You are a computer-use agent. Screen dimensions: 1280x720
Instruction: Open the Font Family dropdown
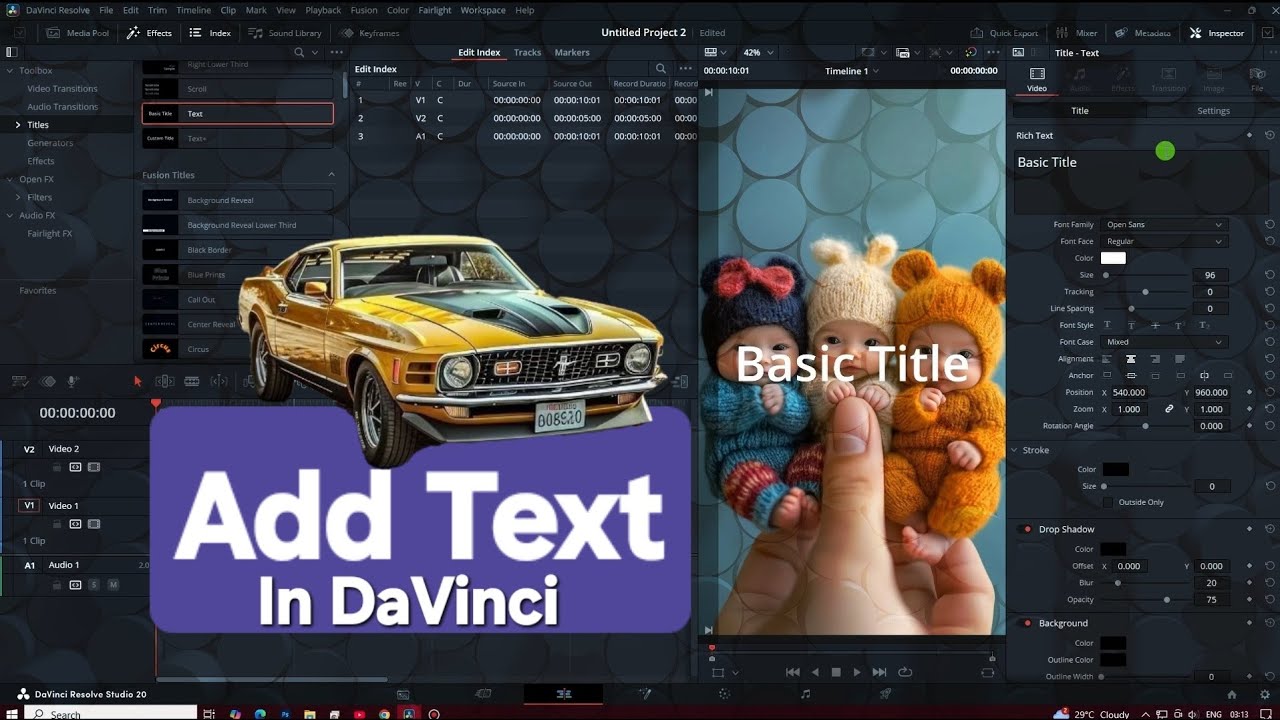click(x=1164, y=225)
